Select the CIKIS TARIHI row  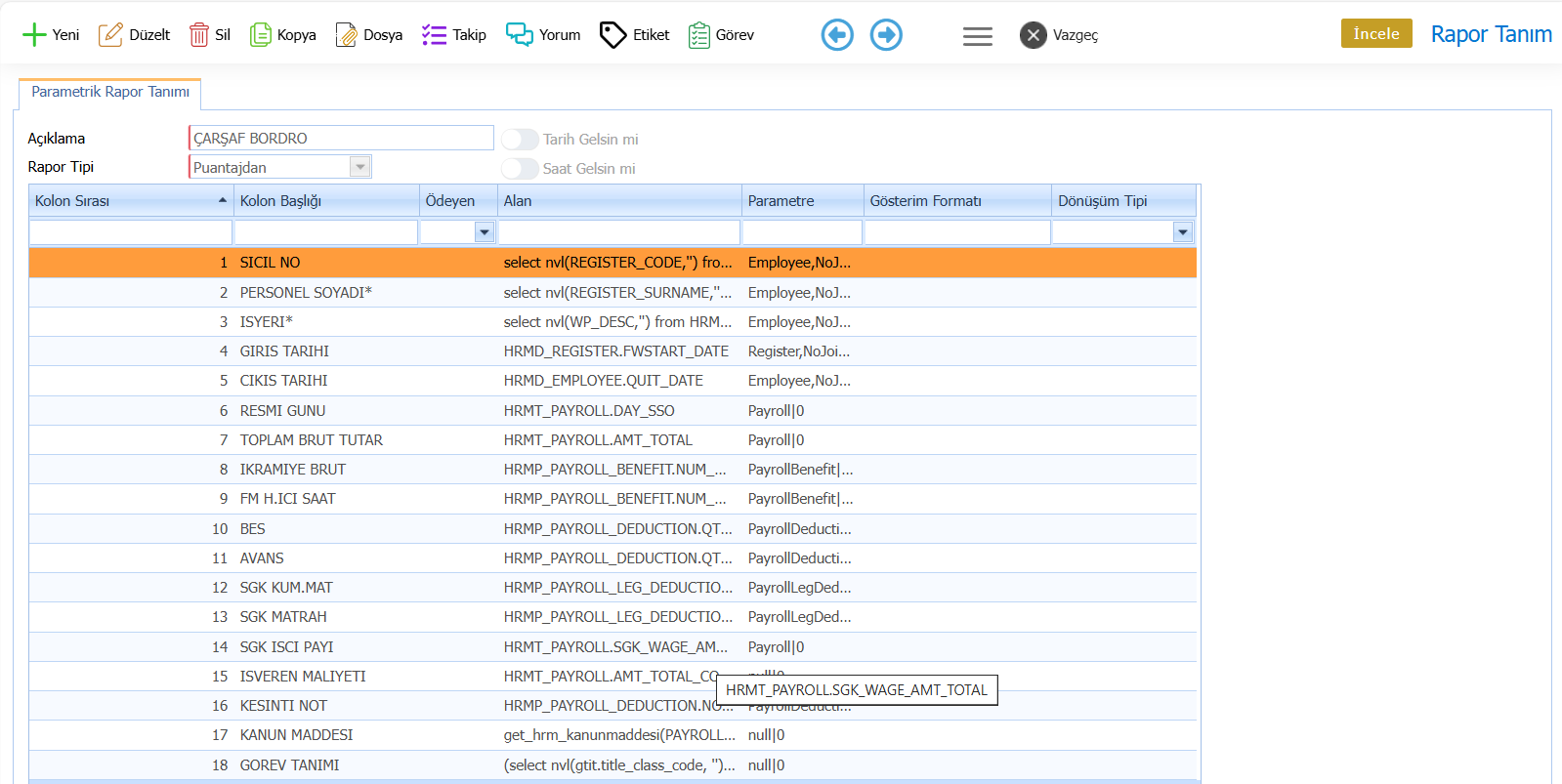click(612, 381)
